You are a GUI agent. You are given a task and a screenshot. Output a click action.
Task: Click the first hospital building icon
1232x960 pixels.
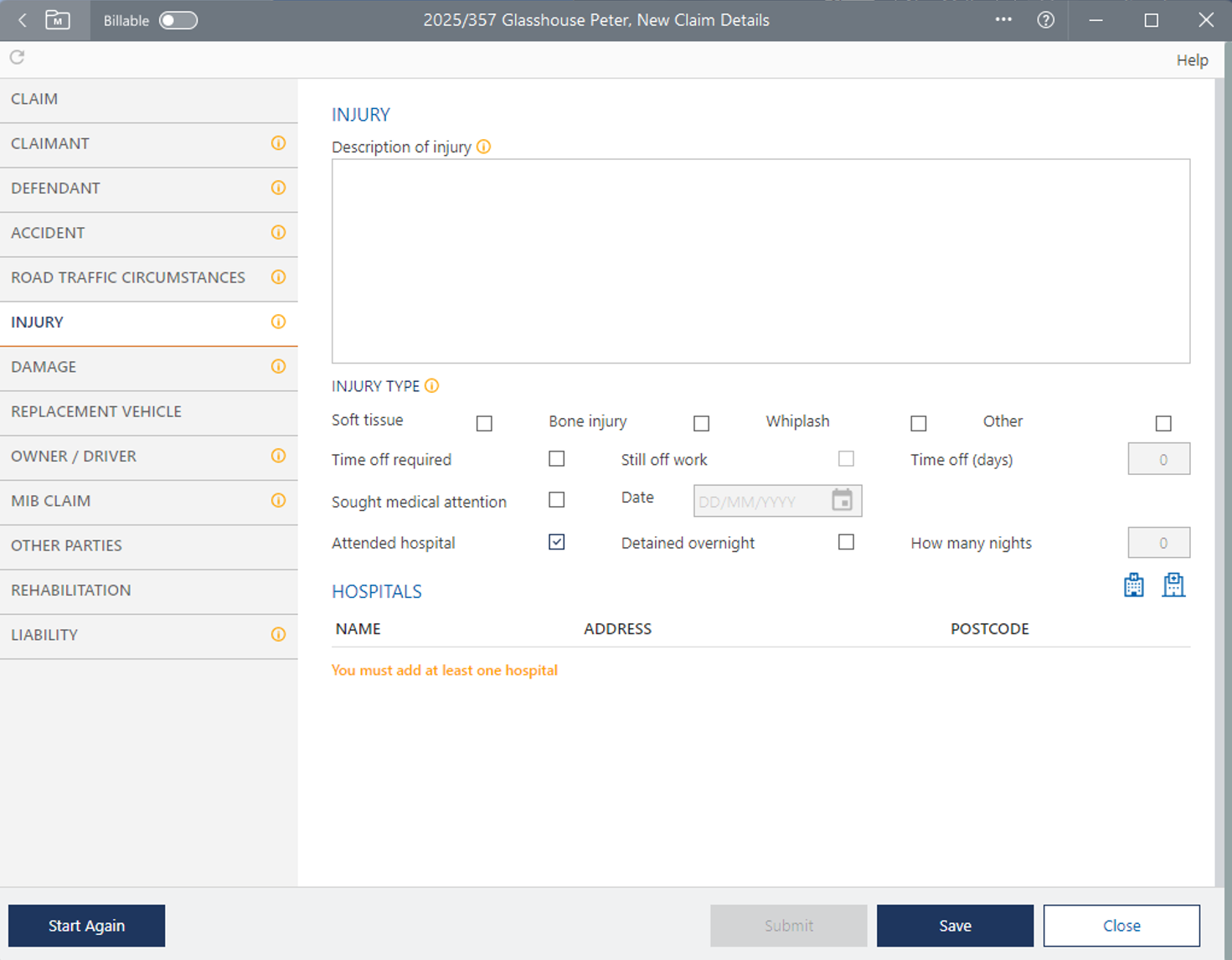[1133, 585]
